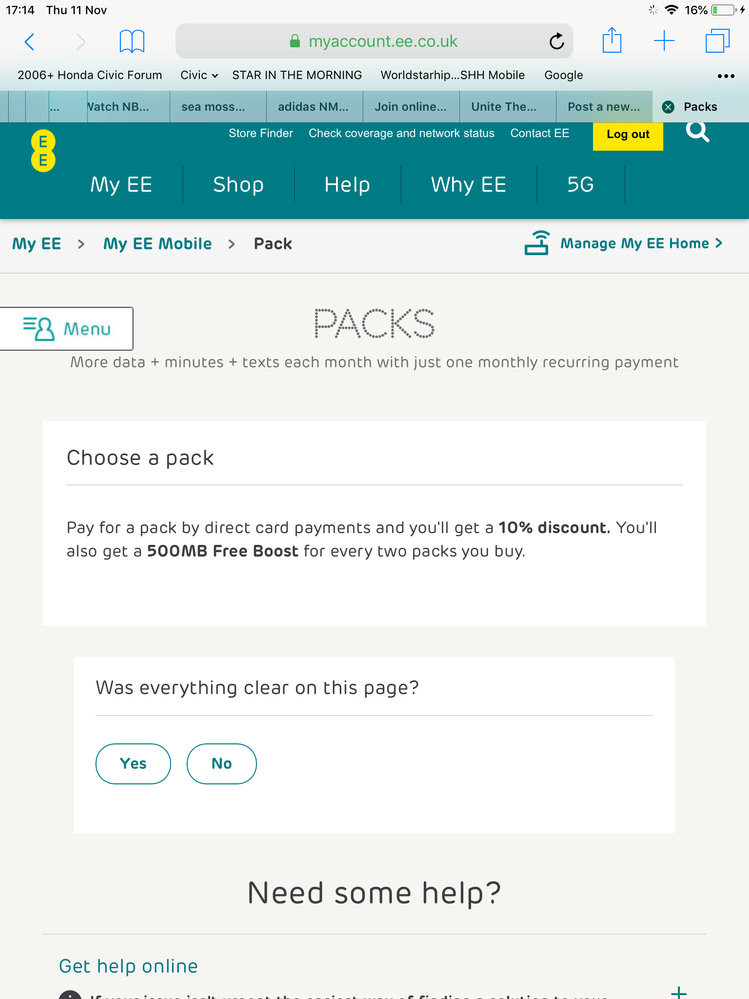The width and height of the screenshot is (749, 999).
Task: Click the yellow EE logo
Action: tap(43, 151)
